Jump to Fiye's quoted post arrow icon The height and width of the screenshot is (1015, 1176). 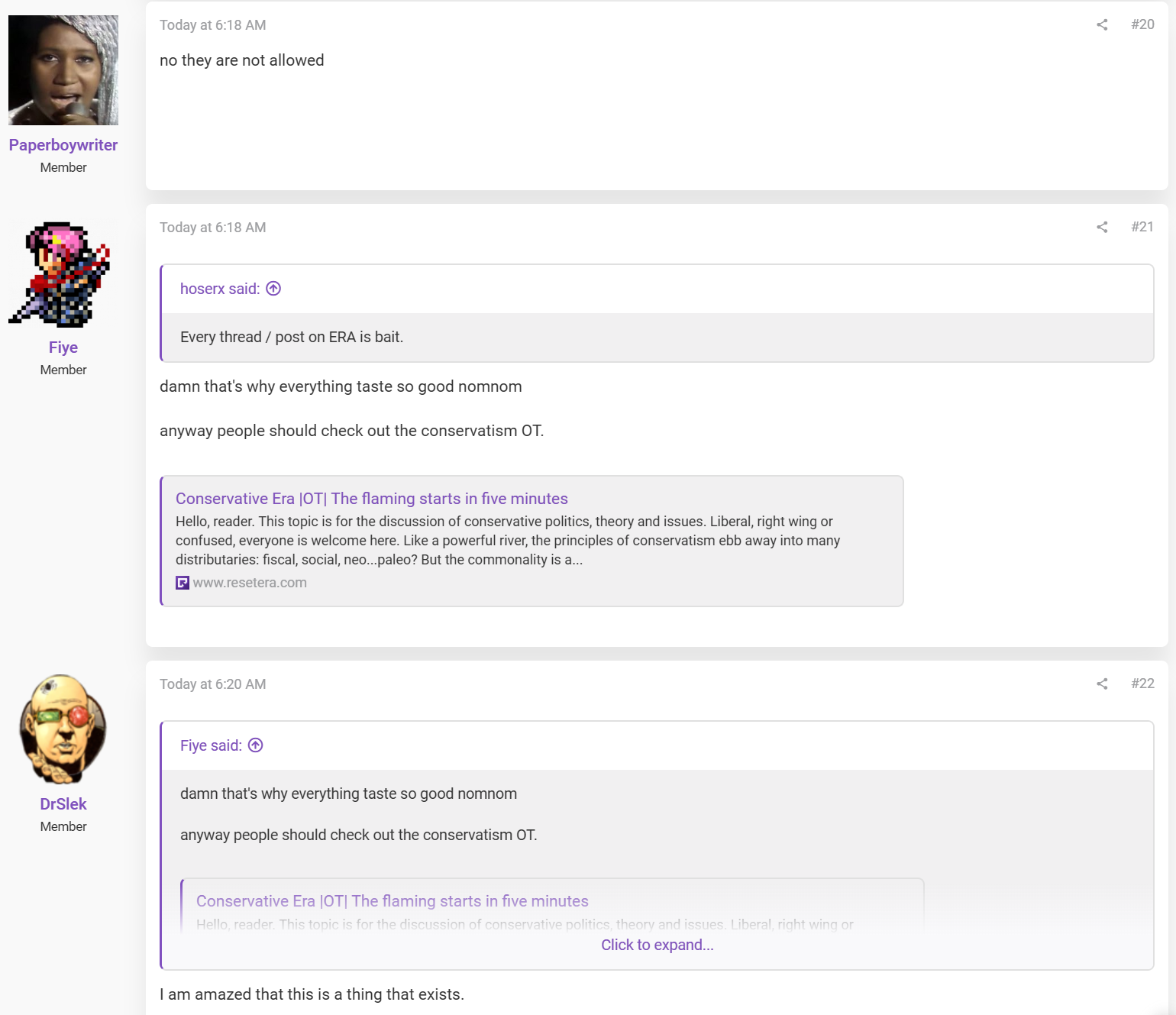(x=256, y=745)
